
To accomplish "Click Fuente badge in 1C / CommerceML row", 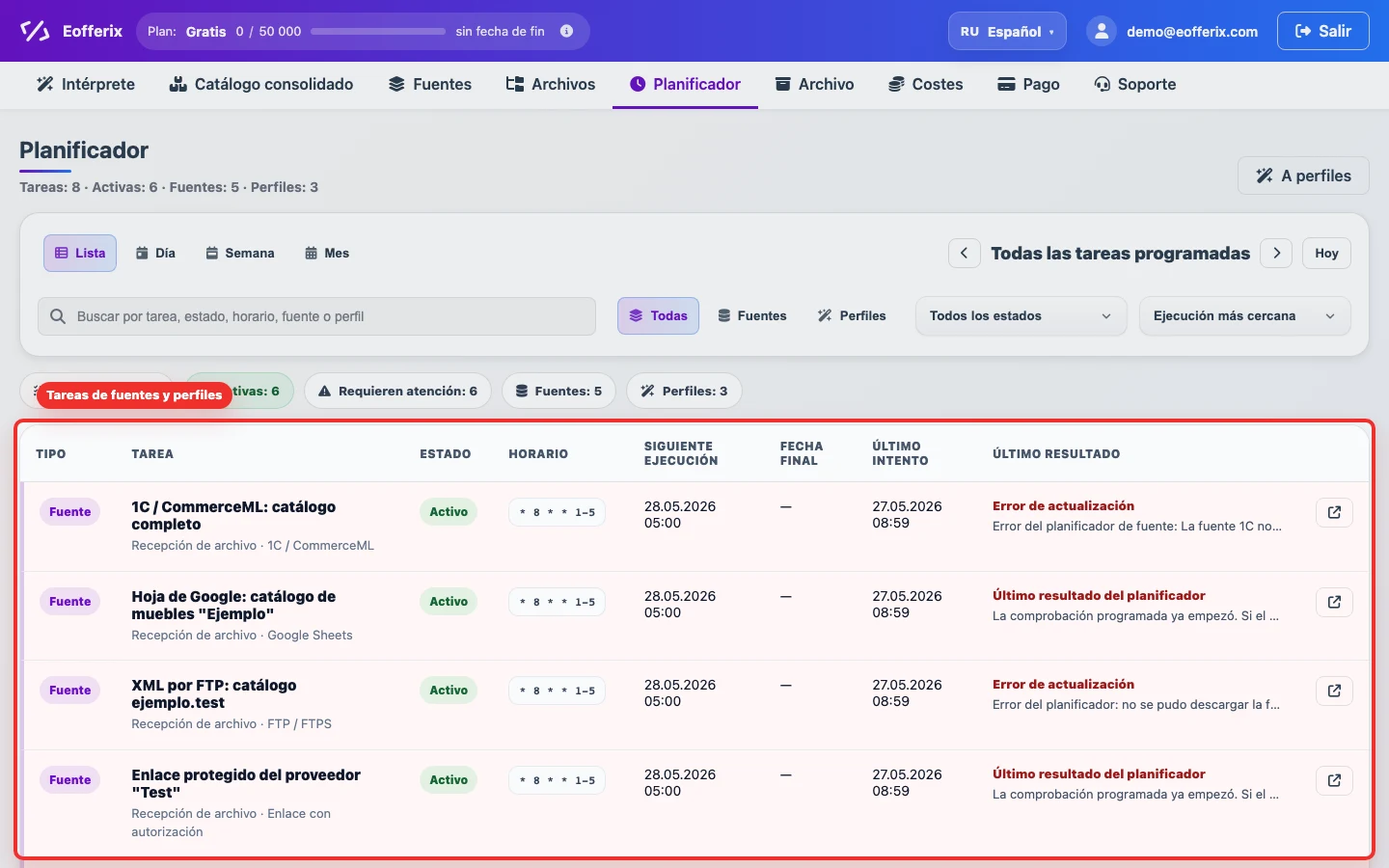I will click(x=69, y=512).
